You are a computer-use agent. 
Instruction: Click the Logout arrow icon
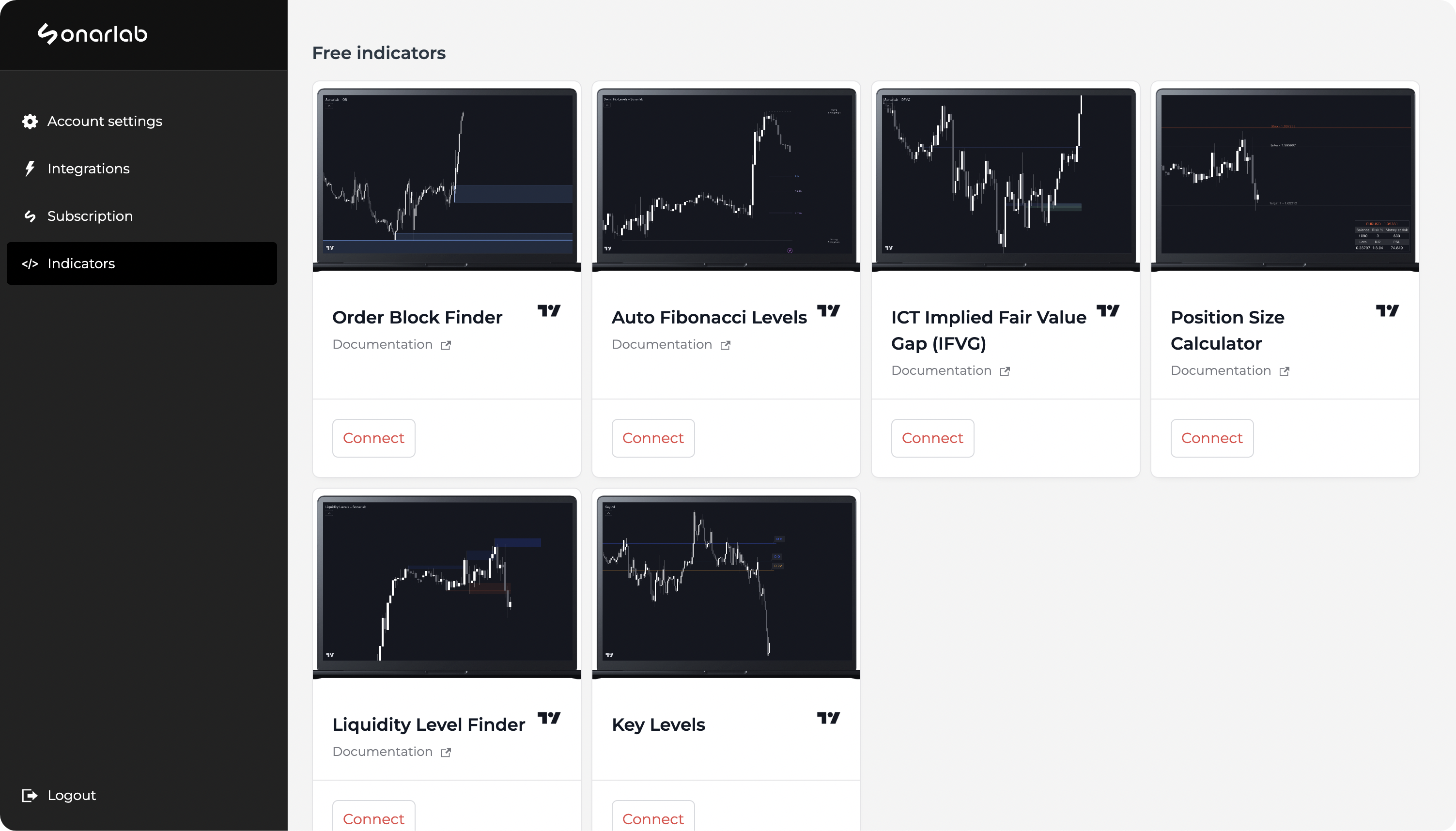[30, 796]
